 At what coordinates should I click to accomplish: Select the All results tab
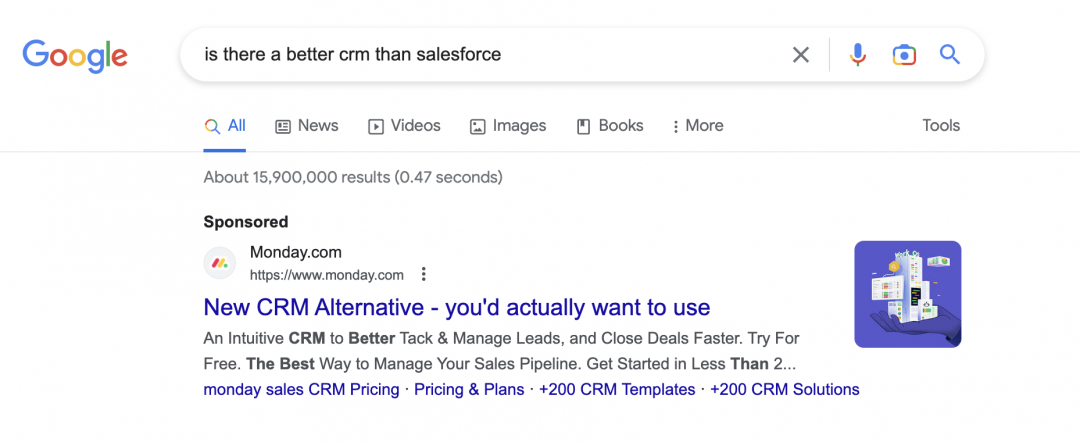point(225,126)
